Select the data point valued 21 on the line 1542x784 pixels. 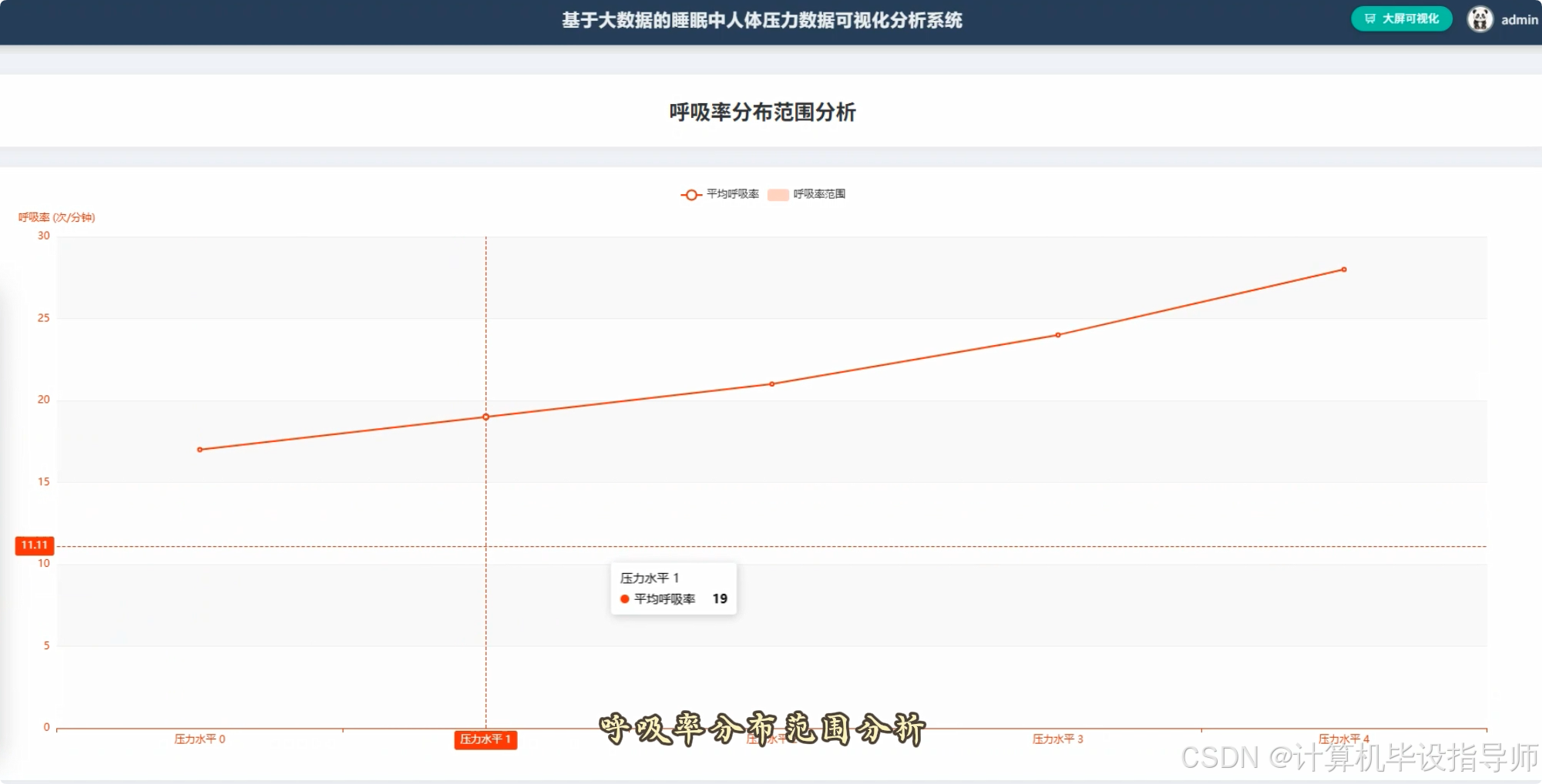(771, 384)
